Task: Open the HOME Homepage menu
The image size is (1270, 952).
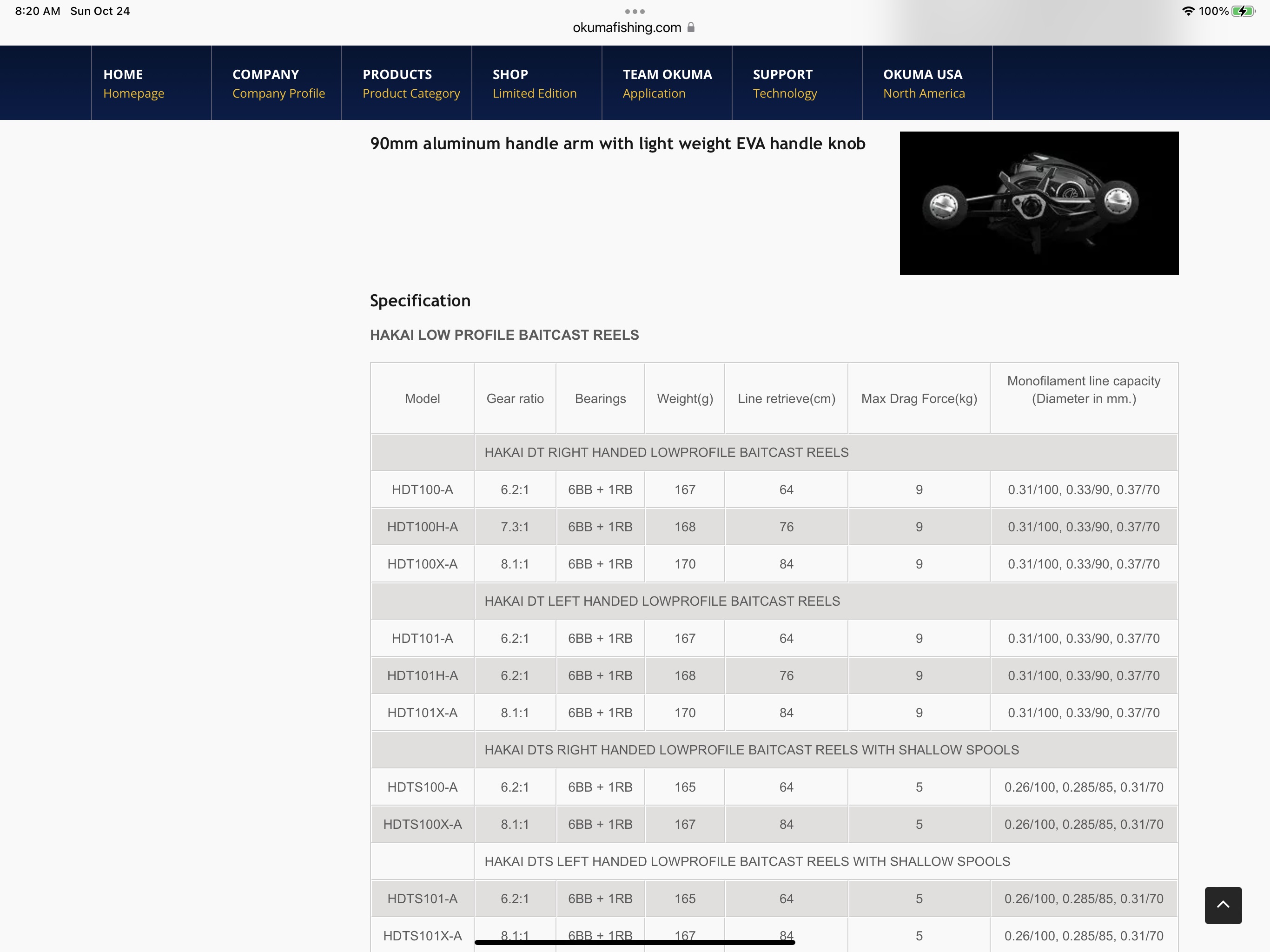Action: pyautogui.click(x=151, y=83)
